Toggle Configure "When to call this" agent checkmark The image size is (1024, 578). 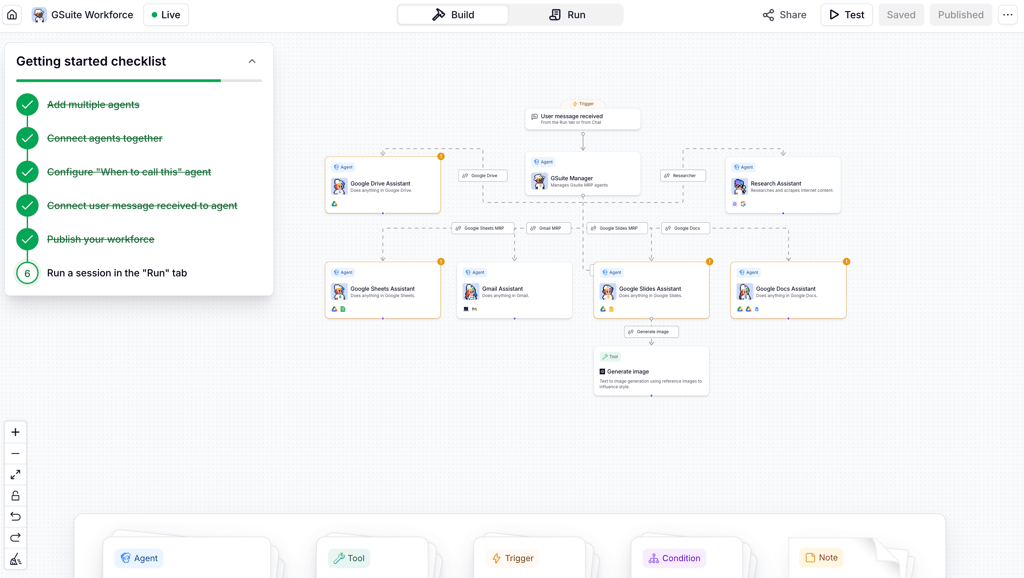(x=27, y=172)
